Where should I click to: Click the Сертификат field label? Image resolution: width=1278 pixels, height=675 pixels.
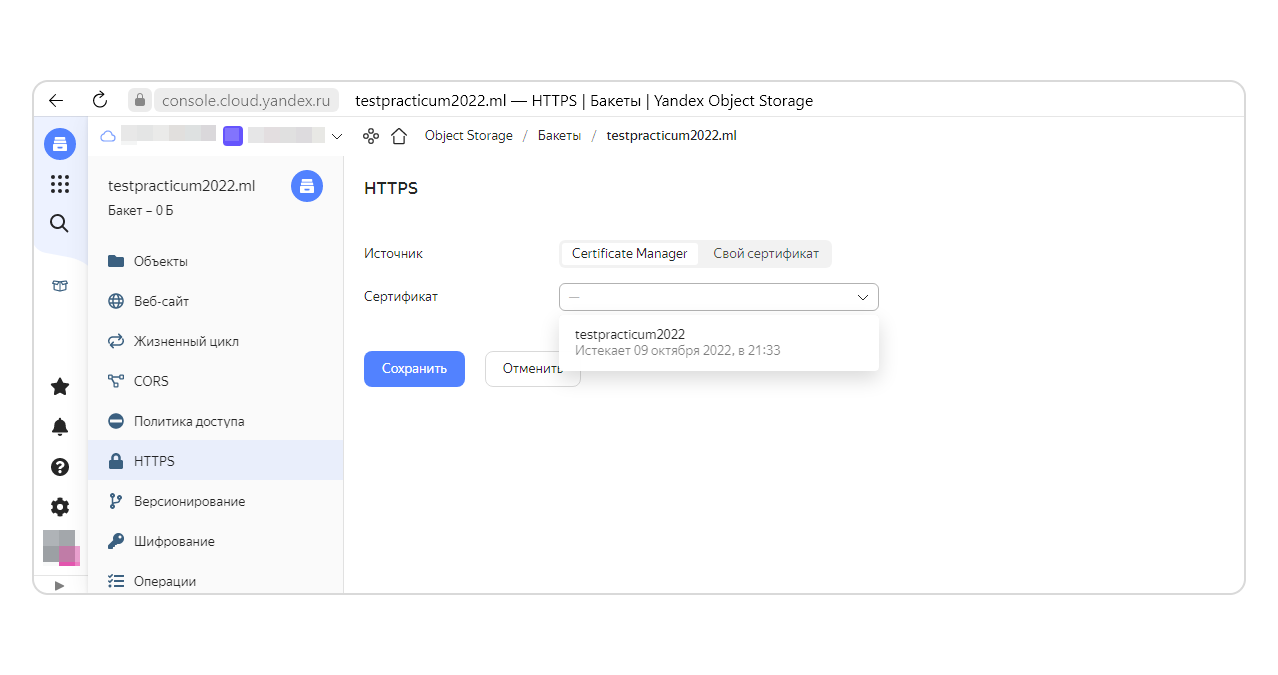401,297
